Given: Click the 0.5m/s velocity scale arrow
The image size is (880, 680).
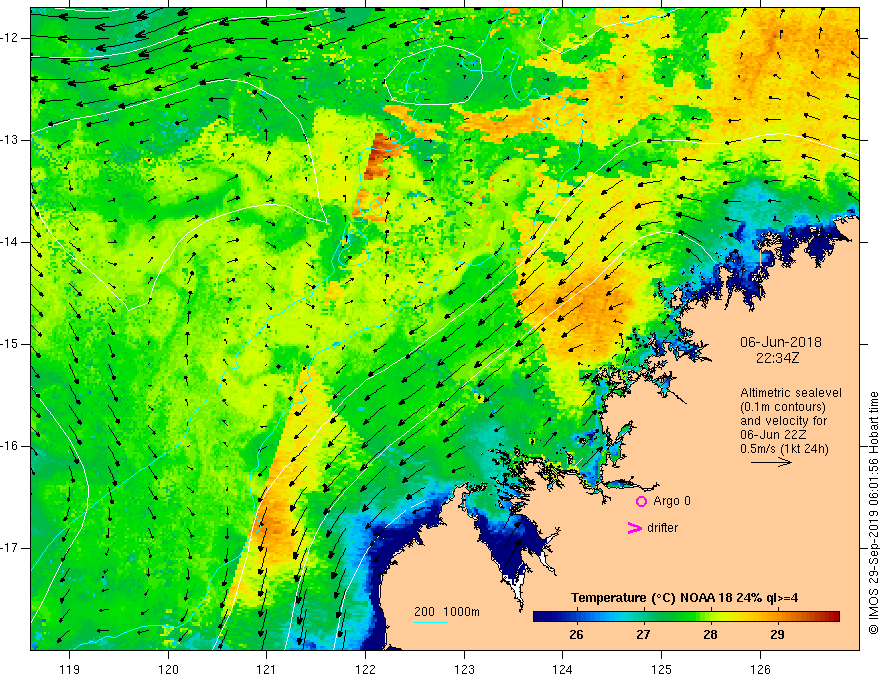Looking at the screenshot, I should pyautogui.click(x=771, y=462).
